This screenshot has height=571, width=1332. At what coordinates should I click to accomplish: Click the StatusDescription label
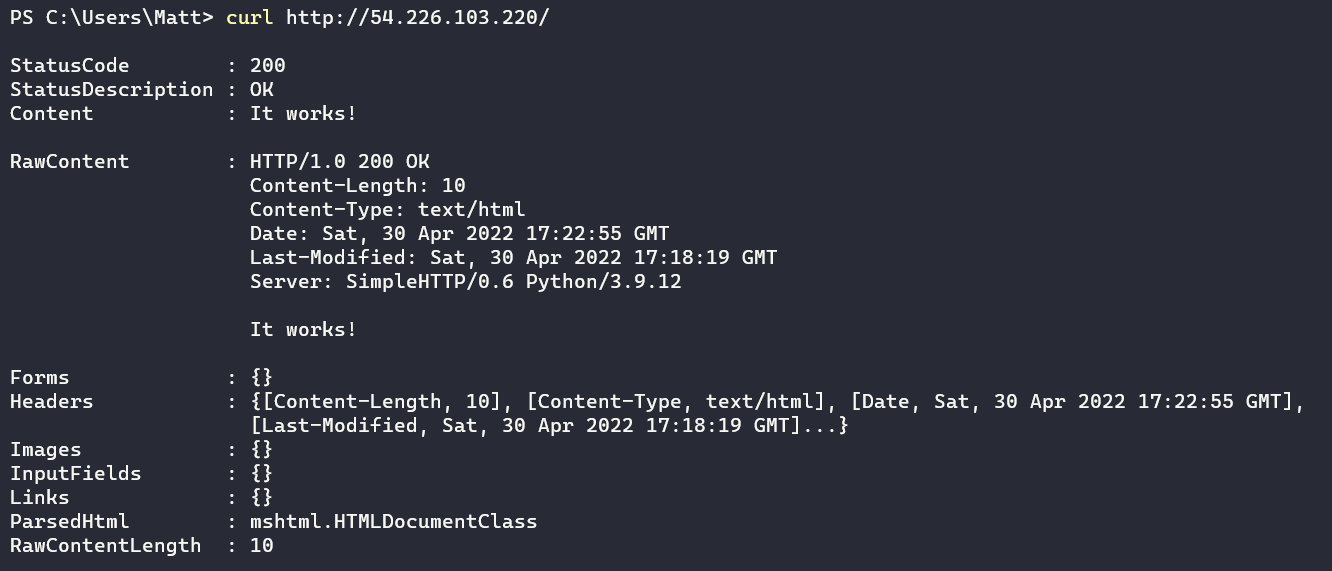click(x=111, y=90)
